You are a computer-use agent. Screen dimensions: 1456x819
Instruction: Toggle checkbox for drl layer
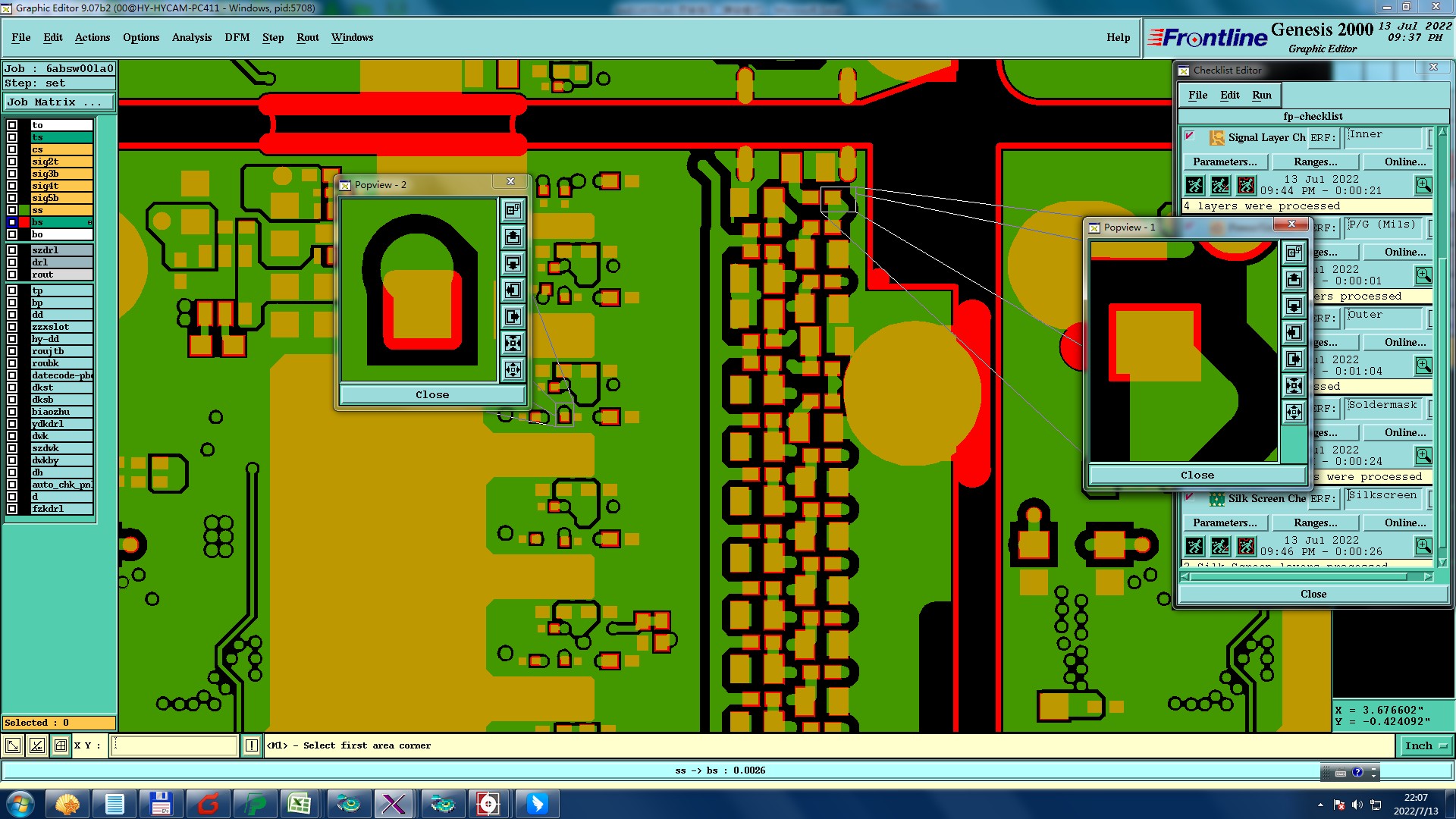tap(12, 262)
